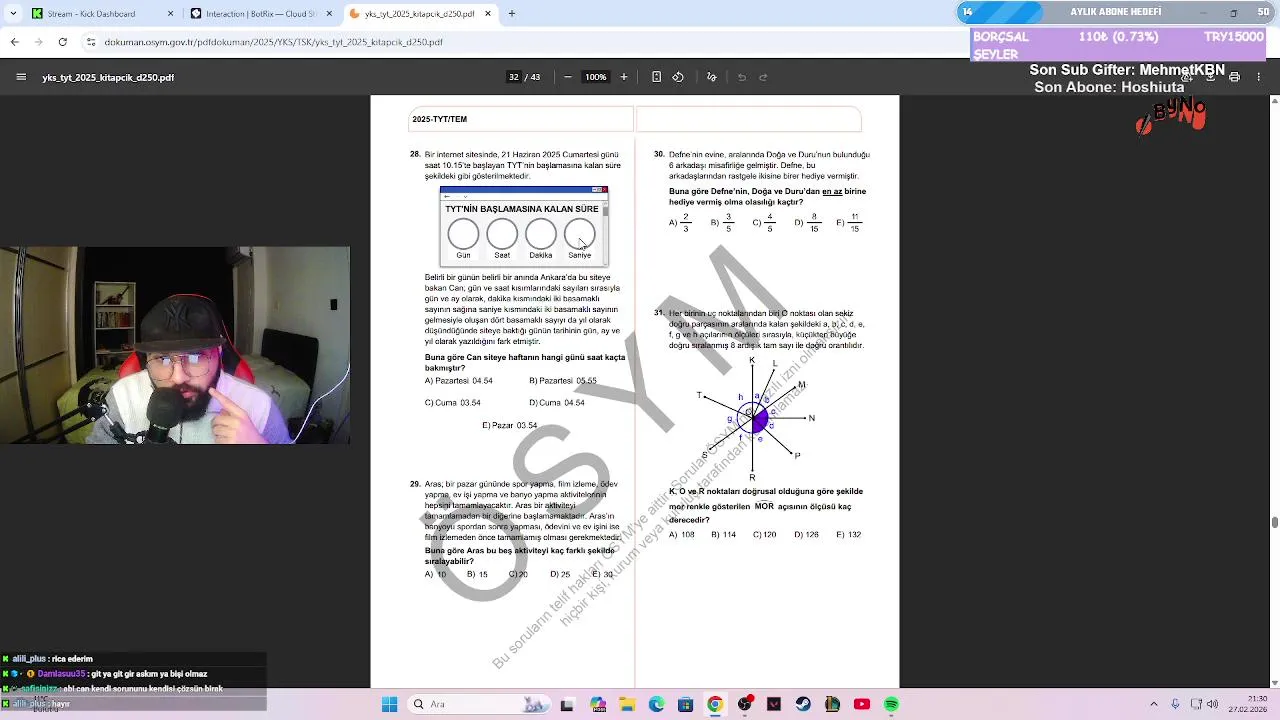
Task: Click the Gün countdown circle in figure
Action: coord(463,234)
